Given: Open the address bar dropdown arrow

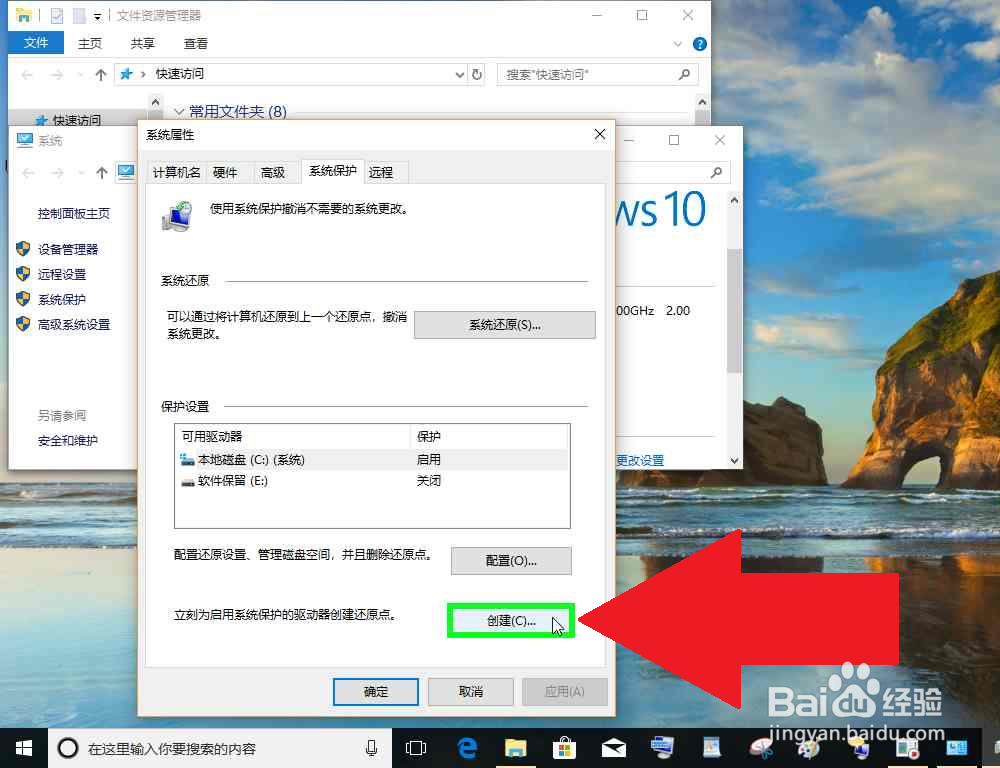Looking at the screenshot, I should (459, 74).
